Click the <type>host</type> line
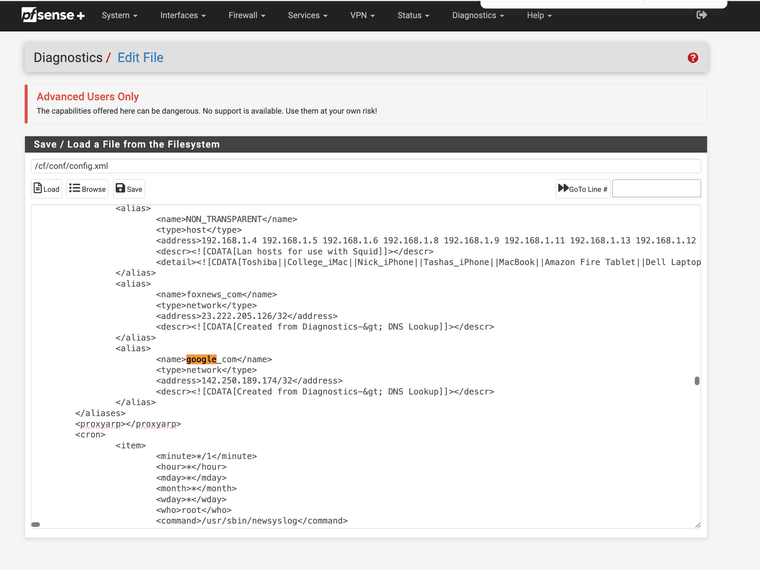 point(199,230)
